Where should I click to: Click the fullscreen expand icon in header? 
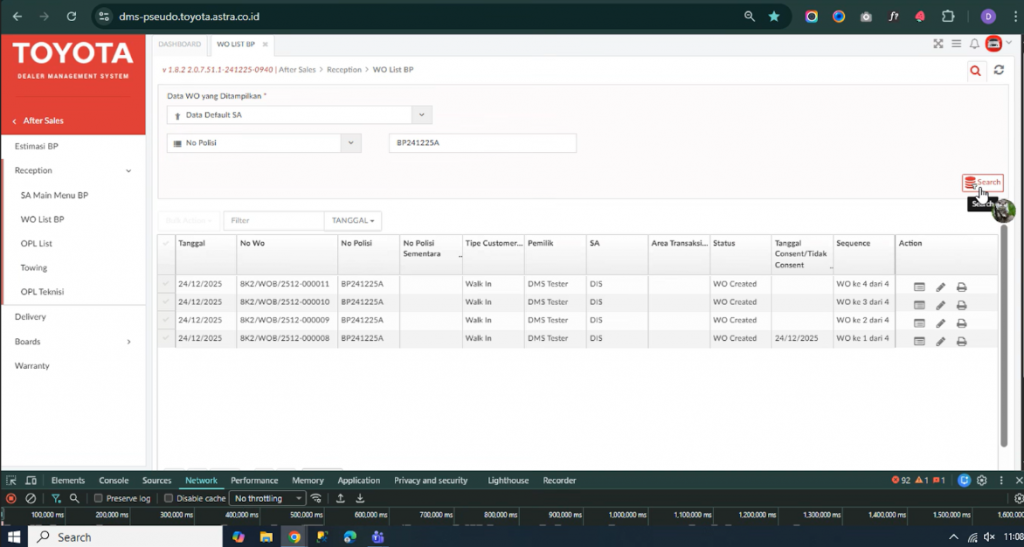coord(938,44)
